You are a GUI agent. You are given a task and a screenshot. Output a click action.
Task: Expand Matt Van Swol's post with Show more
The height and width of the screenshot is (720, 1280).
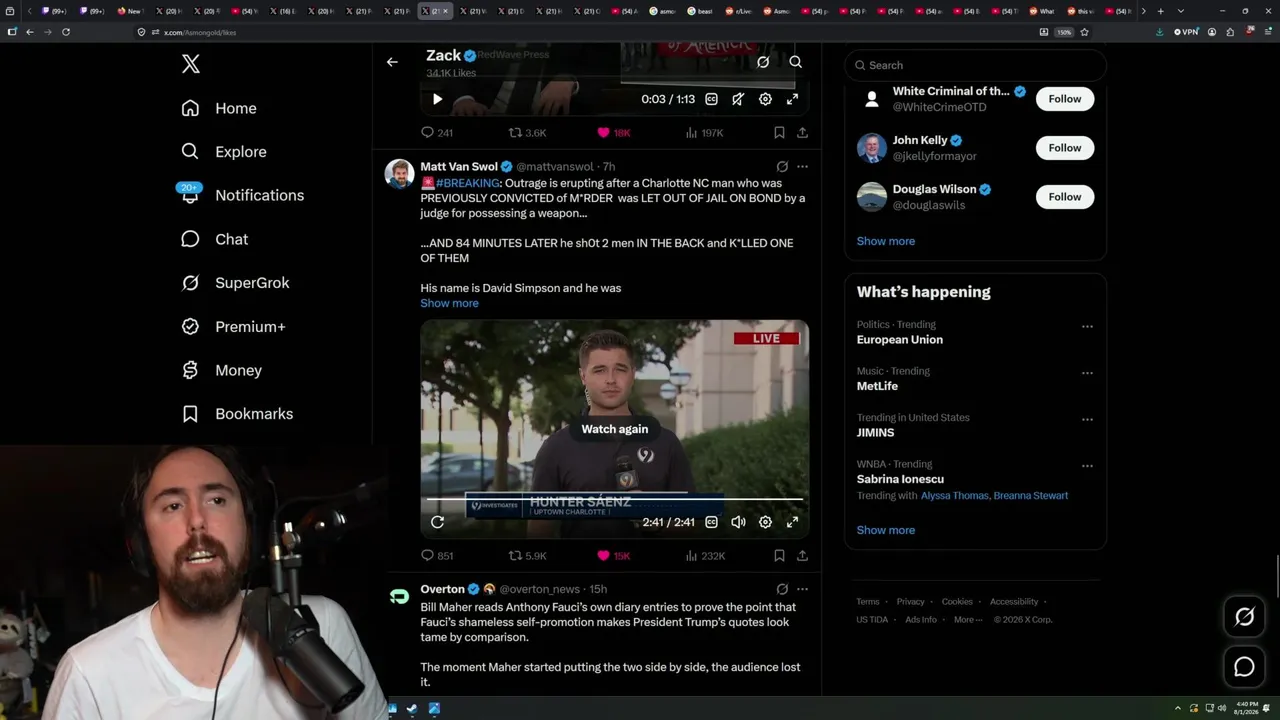coord(449,303)
